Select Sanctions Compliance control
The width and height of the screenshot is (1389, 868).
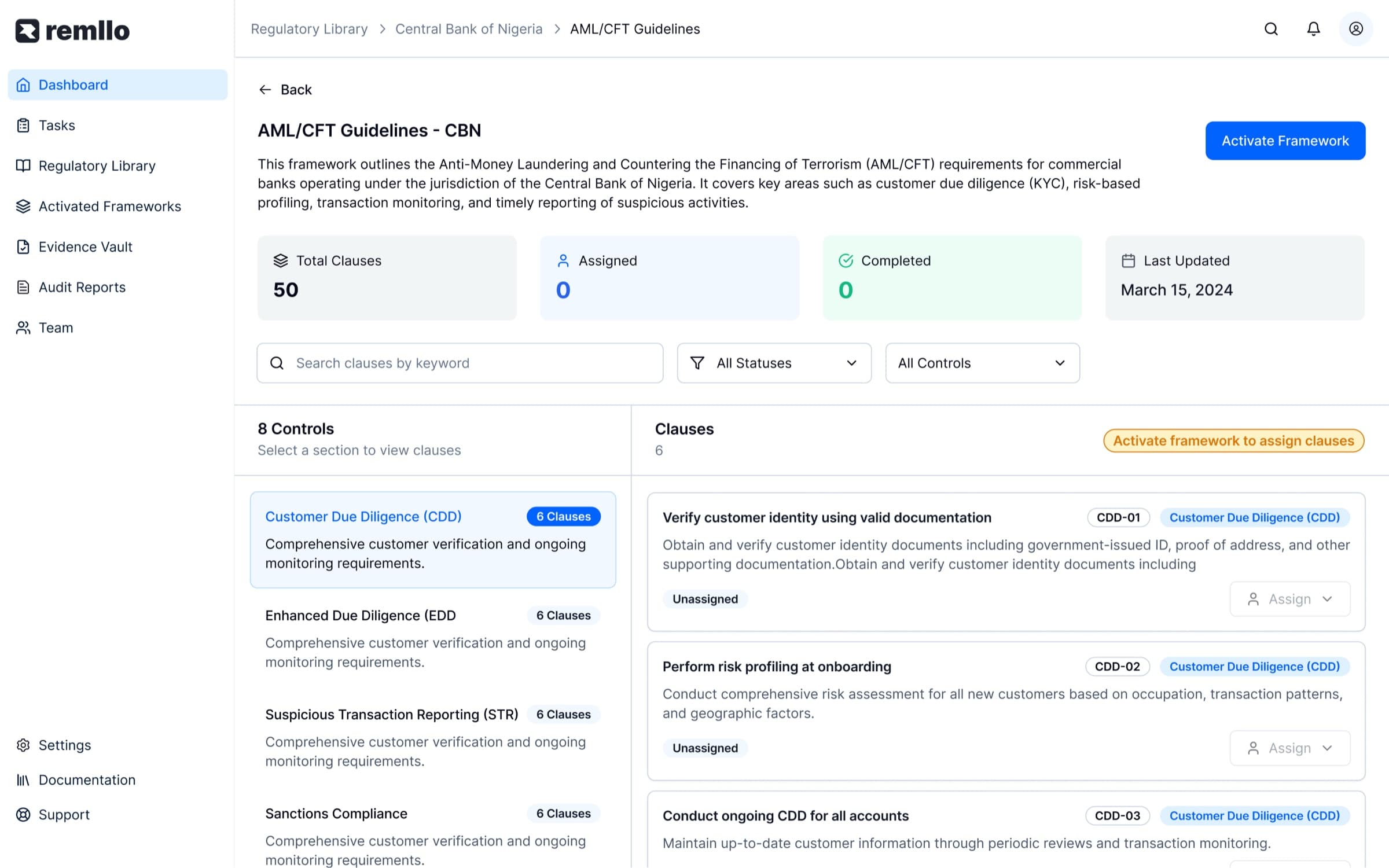pos(433,837)
